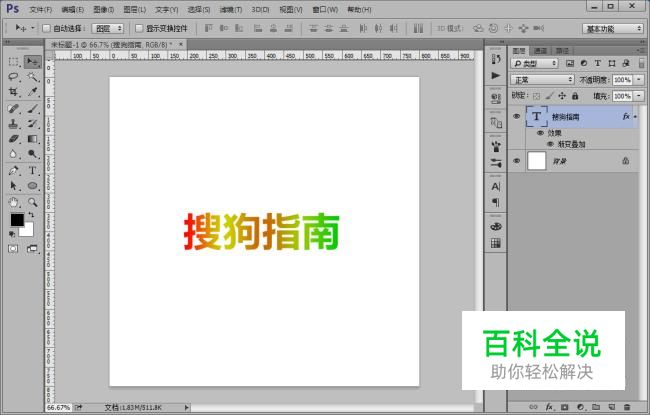650x415 pixels.
Task: Select the Path Selection tool
Action: pyautogui.click(x=14, y=186)
